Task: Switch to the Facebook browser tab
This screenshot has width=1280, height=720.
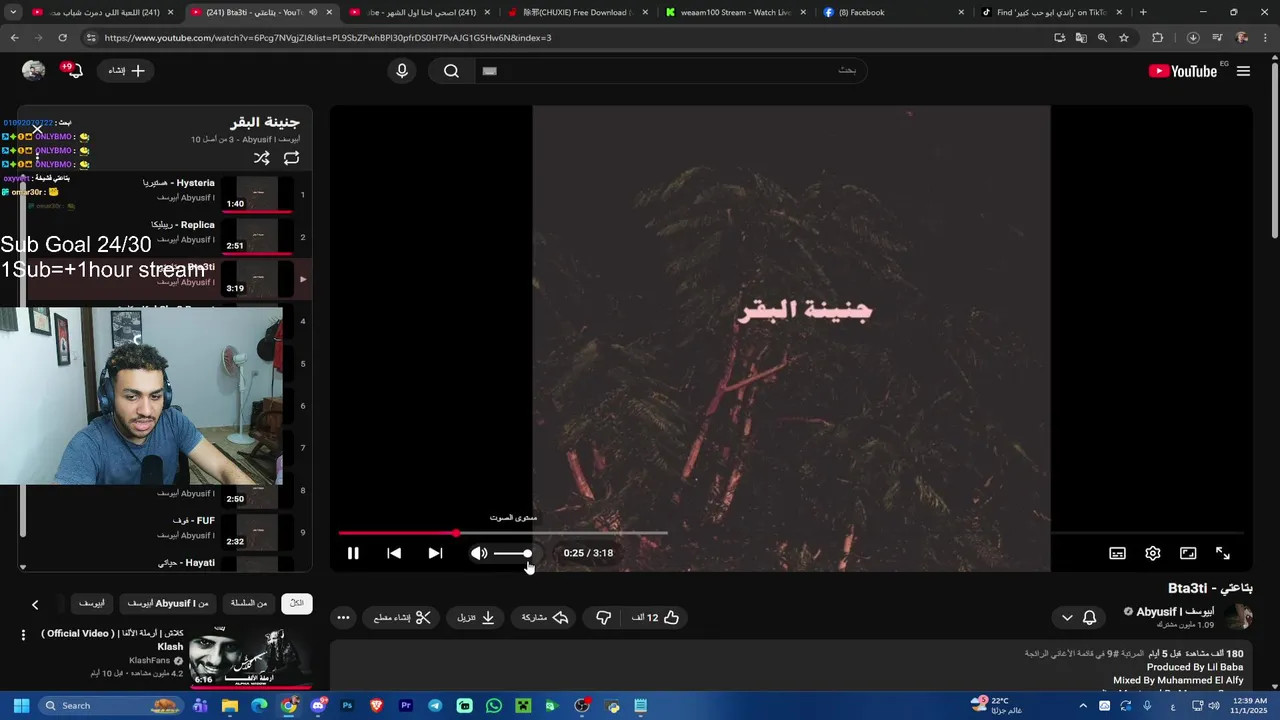Action: pyautogui.click(x=893, y=12)
